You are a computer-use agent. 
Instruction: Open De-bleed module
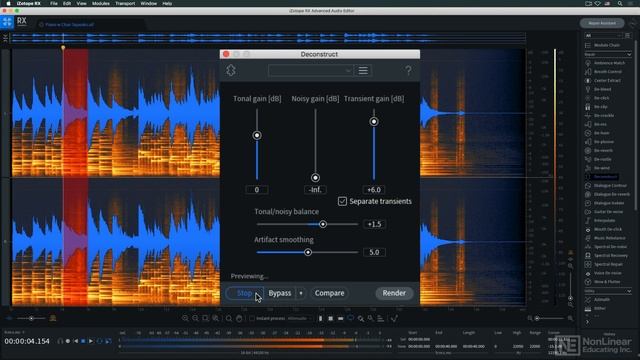tap(598, 89)
